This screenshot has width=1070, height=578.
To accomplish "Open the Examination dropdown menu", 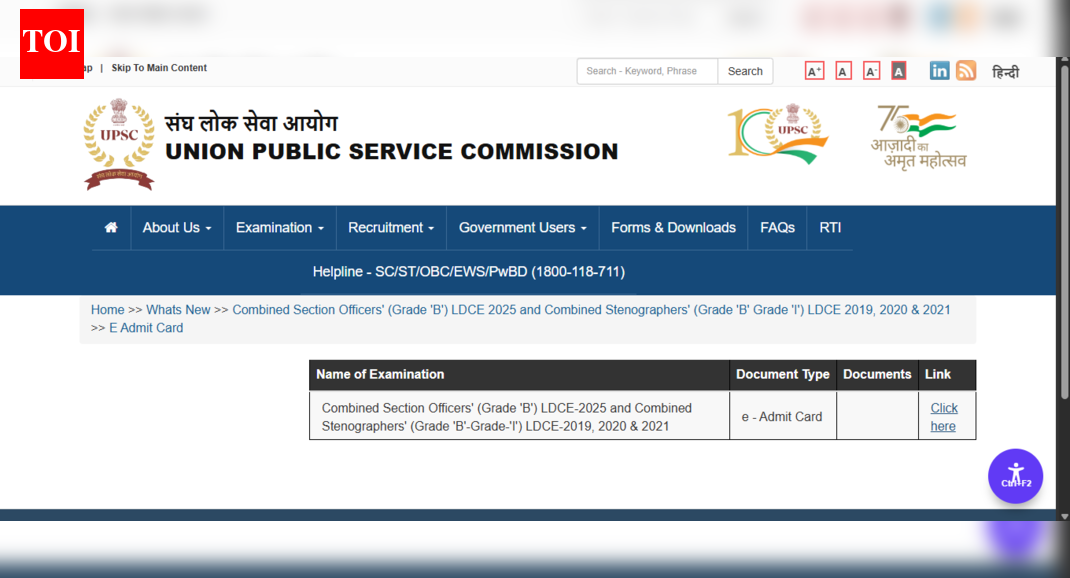I will click(x=279, y=227).
